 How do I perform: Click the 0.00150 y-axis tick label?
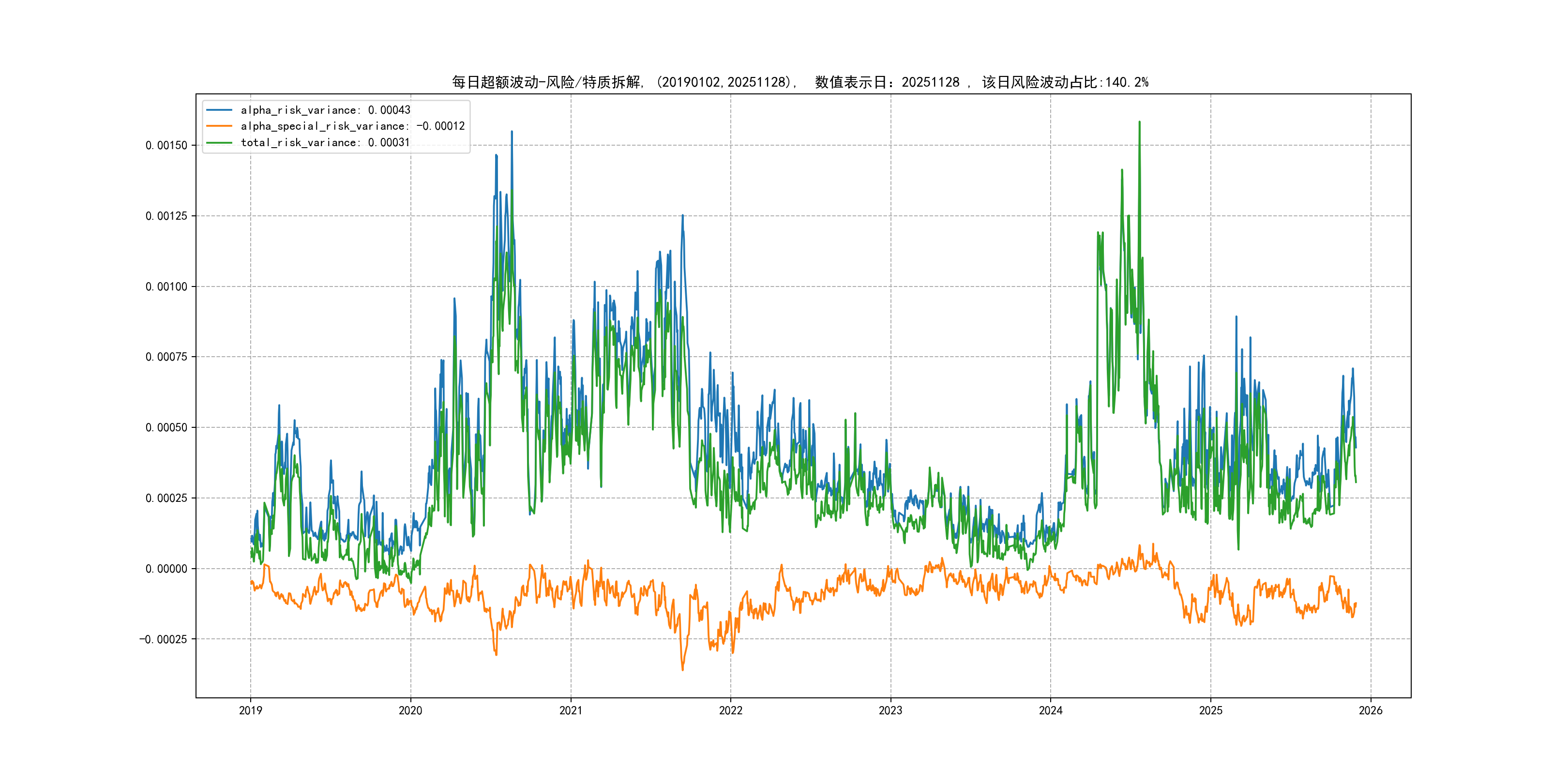pos(166,146)
